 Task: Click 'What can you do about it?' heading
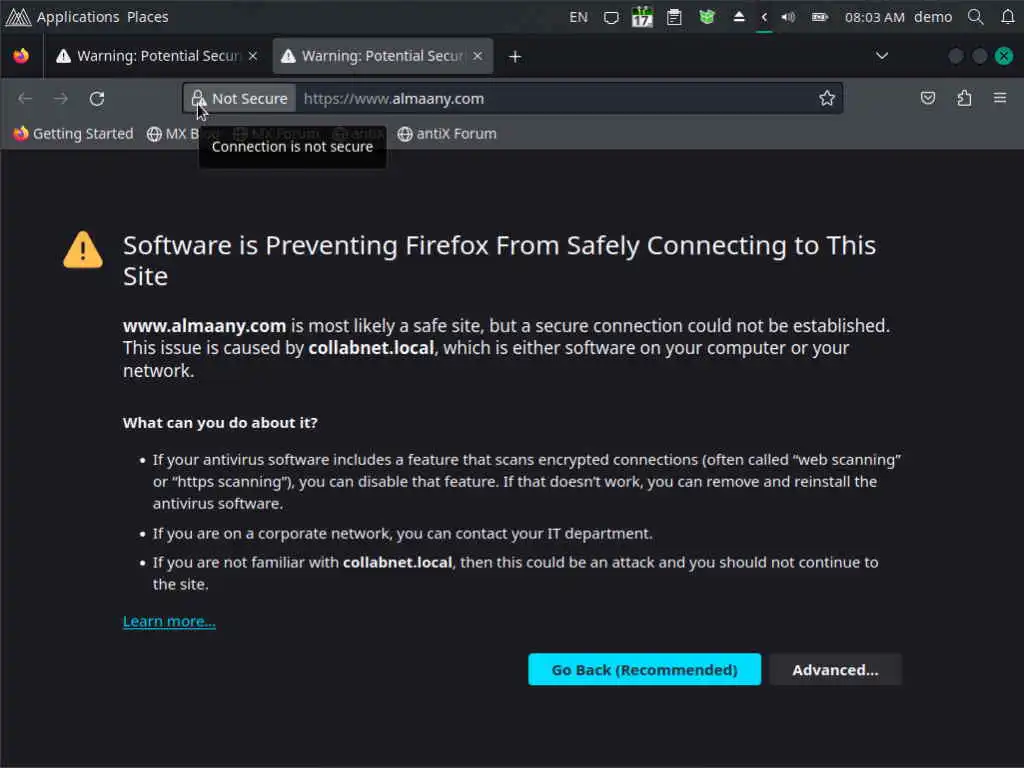tap(220, 423)
